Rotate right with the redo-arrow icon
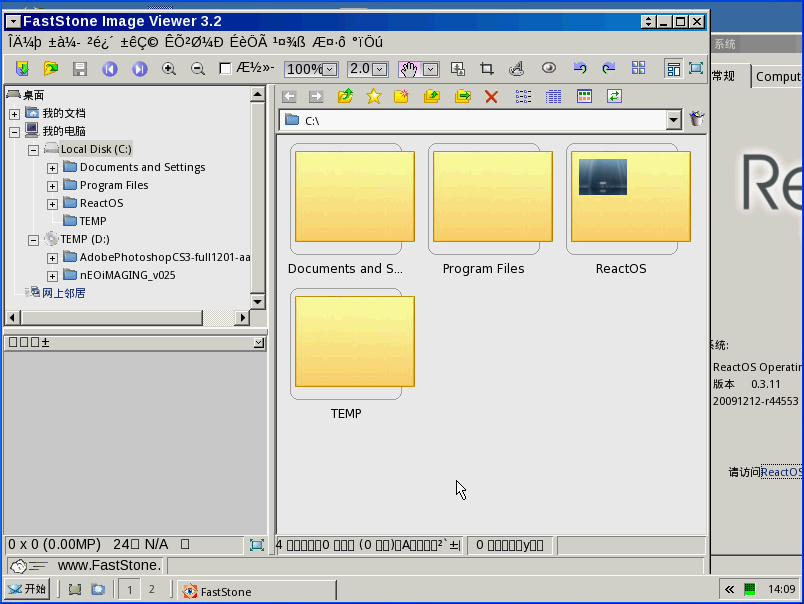Screen dimensions: 804x604 [x=609, y=68]
